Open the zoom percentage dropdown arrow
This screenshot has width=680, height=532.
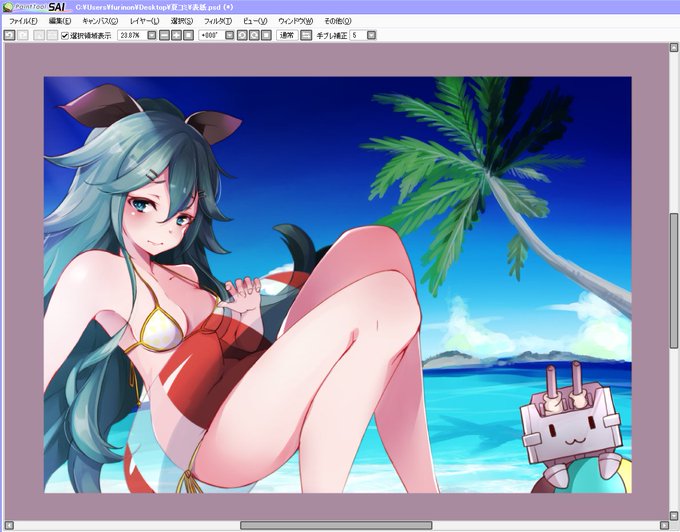point(151,36)
